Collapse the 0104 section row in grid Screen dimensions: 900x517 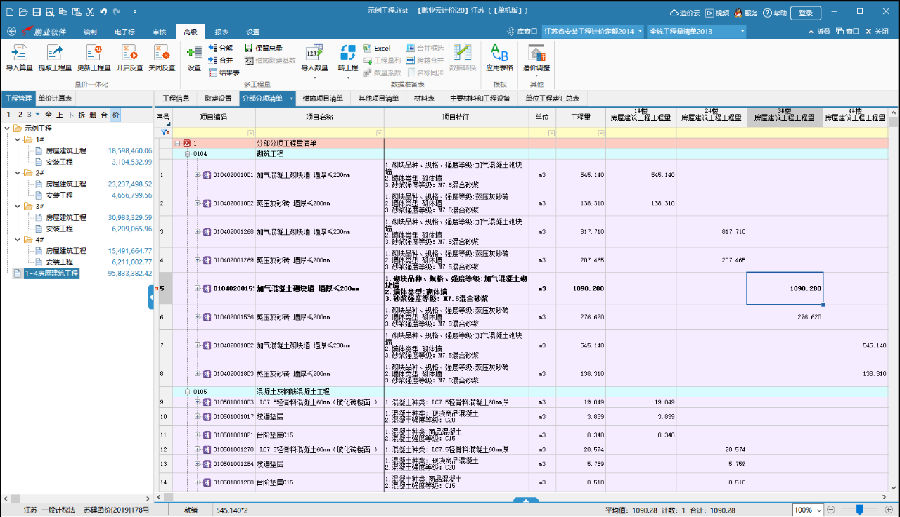186,155
